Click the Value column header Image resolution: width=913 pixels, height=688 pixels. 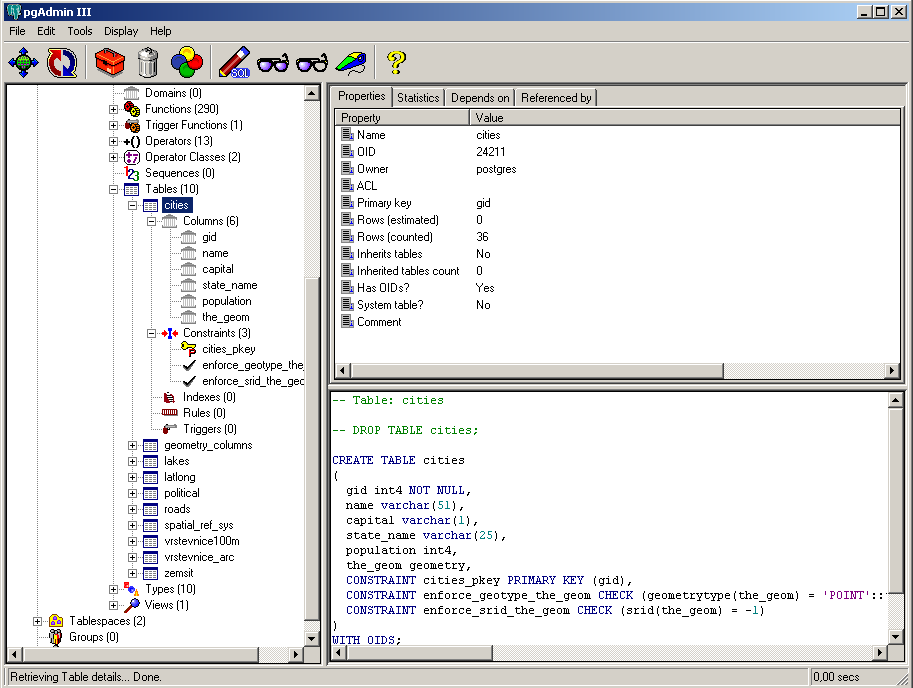point(685,118)
